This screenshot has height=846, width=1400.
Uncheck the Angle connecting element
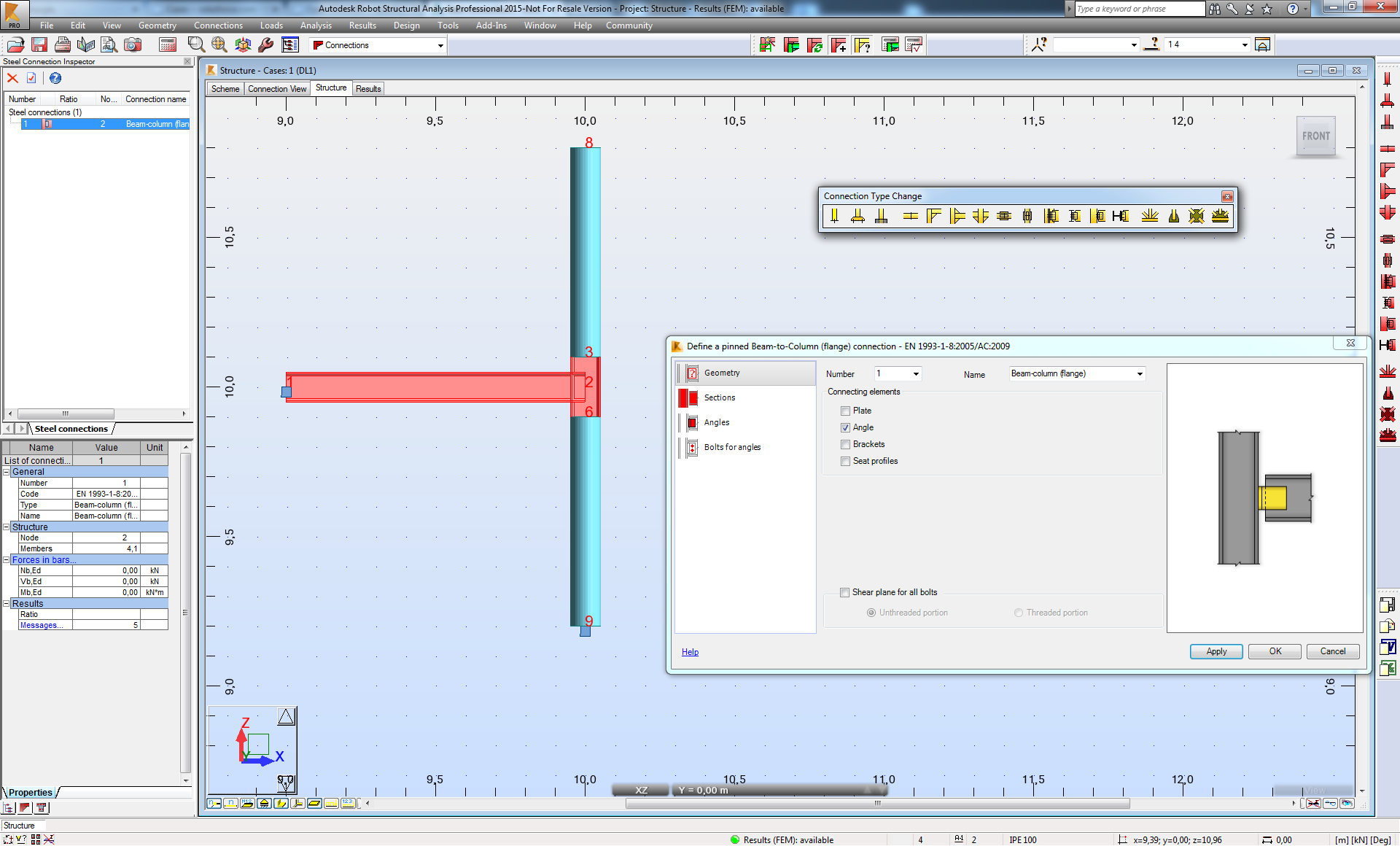845,427
